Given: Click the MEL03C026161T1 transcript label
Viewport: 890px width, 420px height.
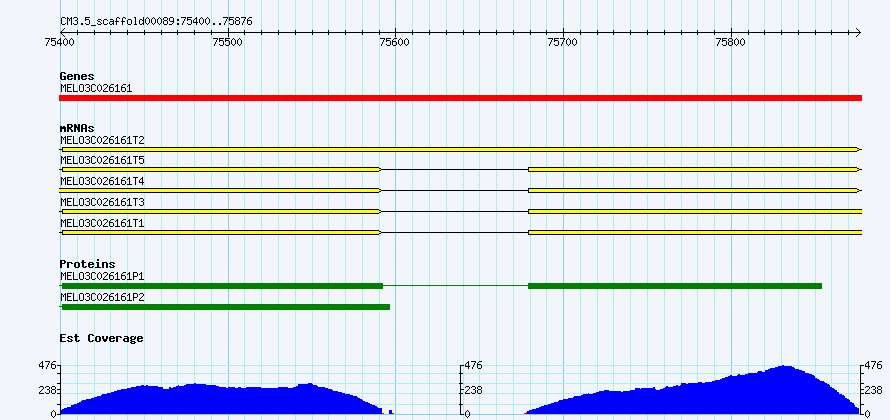Looking at the screenshot, I should tap(102, 224).
